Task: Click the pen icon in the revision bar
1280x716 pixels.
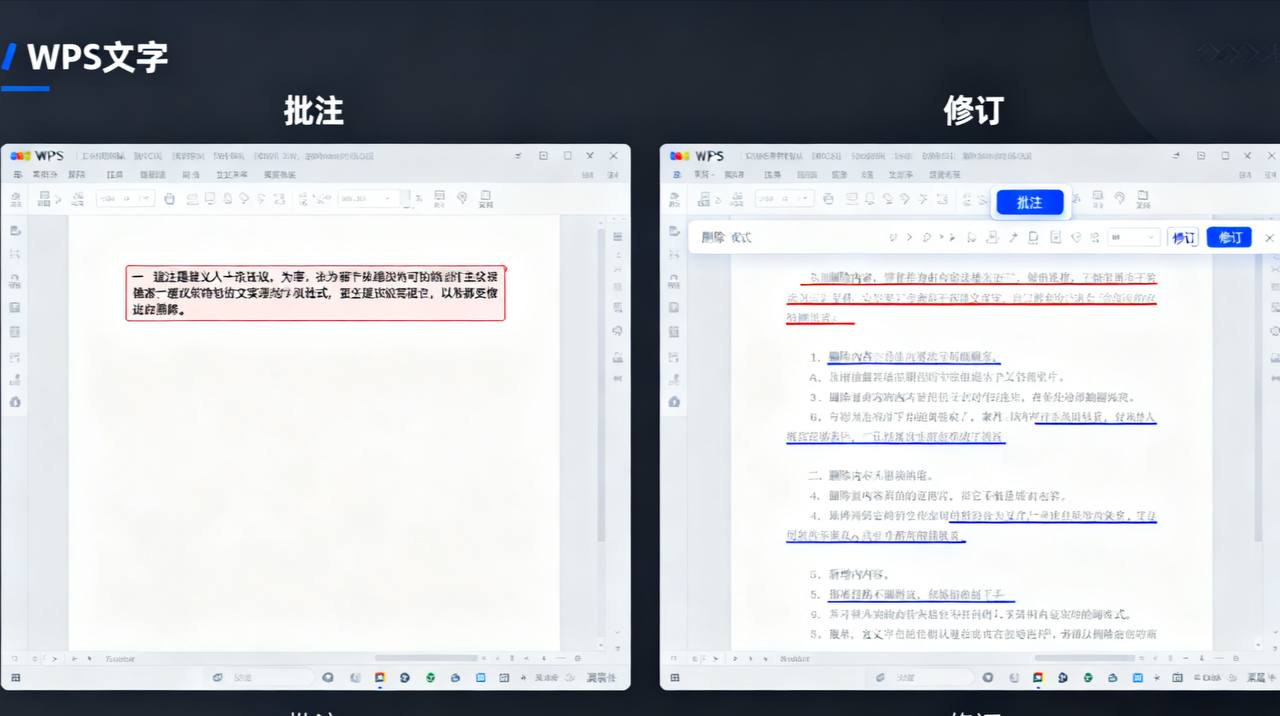Action: tap(1013, 237)
